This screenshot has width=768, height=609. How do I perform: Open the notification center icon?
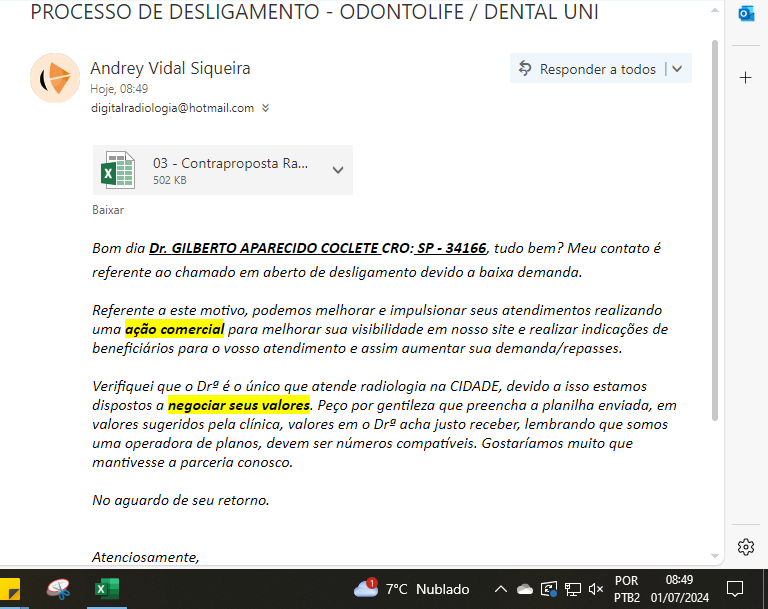(735, 588)
